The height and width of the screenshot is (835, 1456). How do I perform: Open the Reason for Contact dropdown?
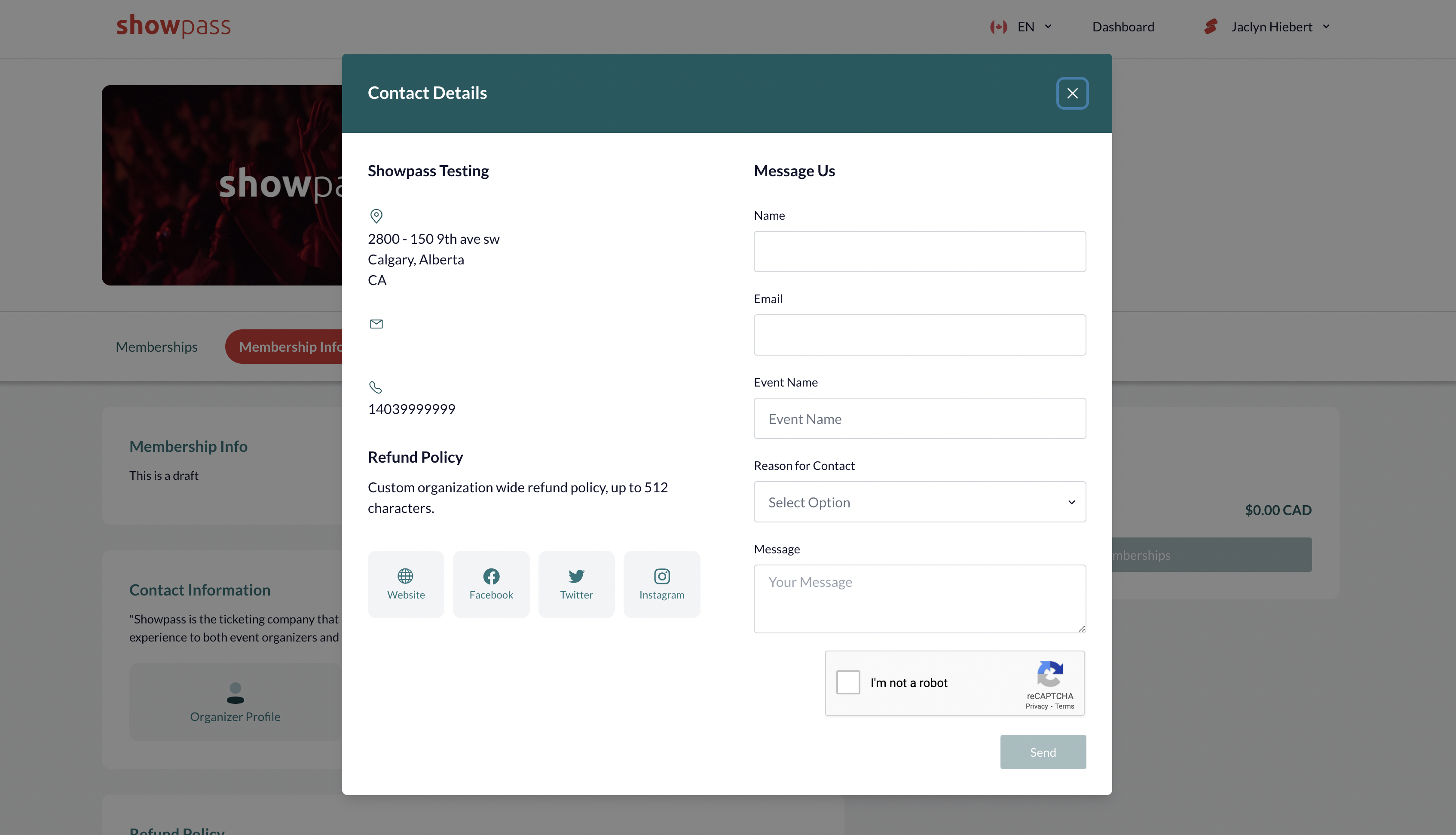click(920, 502)
